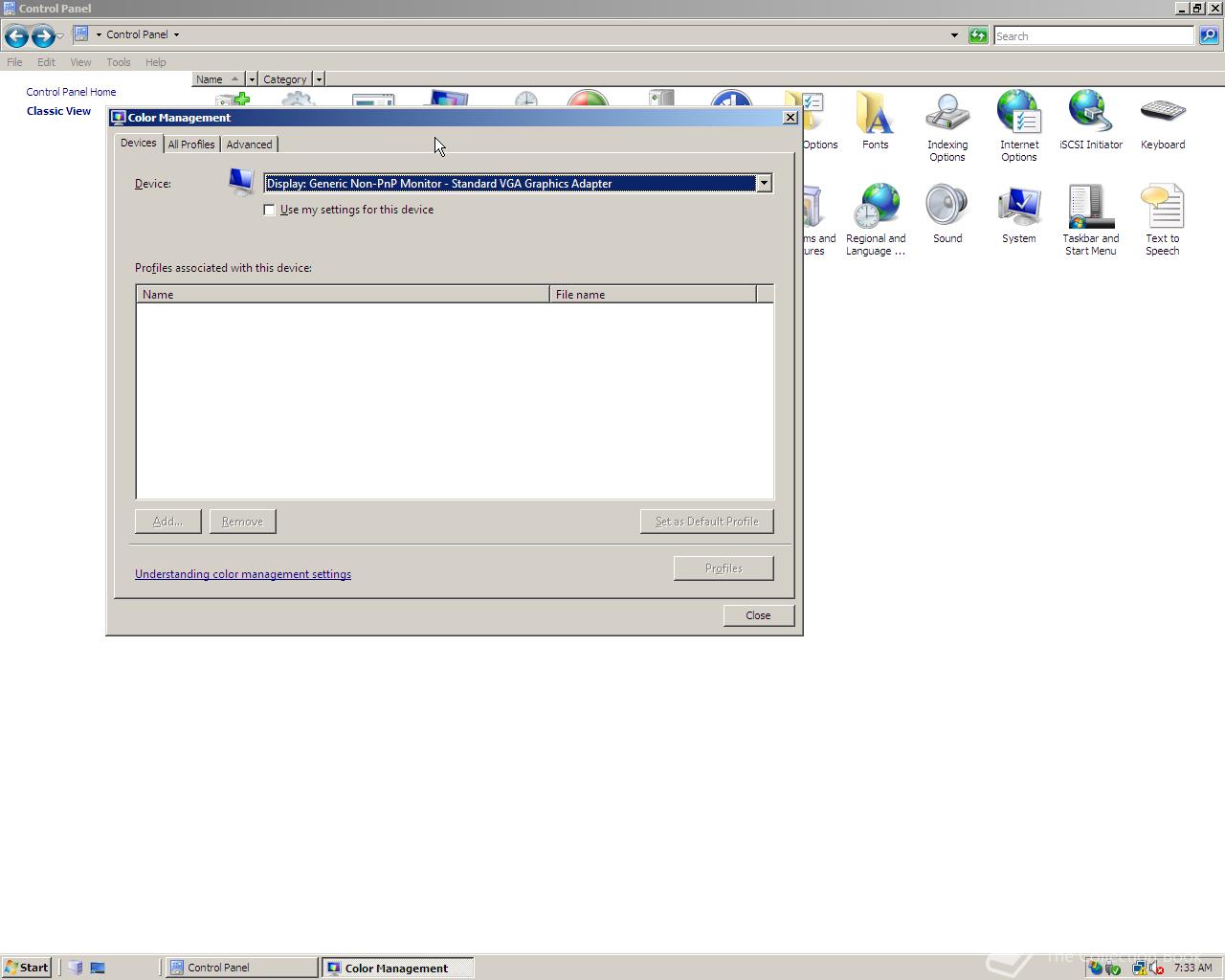Click the Profiles button
This screenshot has height=980, width=1225.
[724, 568]
